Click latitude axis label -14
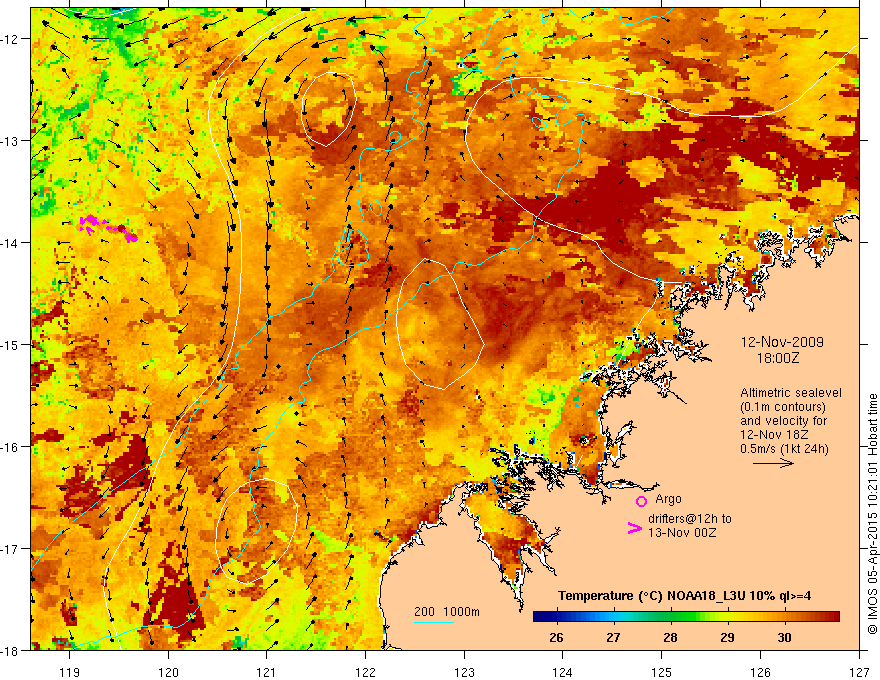The image size is (880, 680). point(10,243)
